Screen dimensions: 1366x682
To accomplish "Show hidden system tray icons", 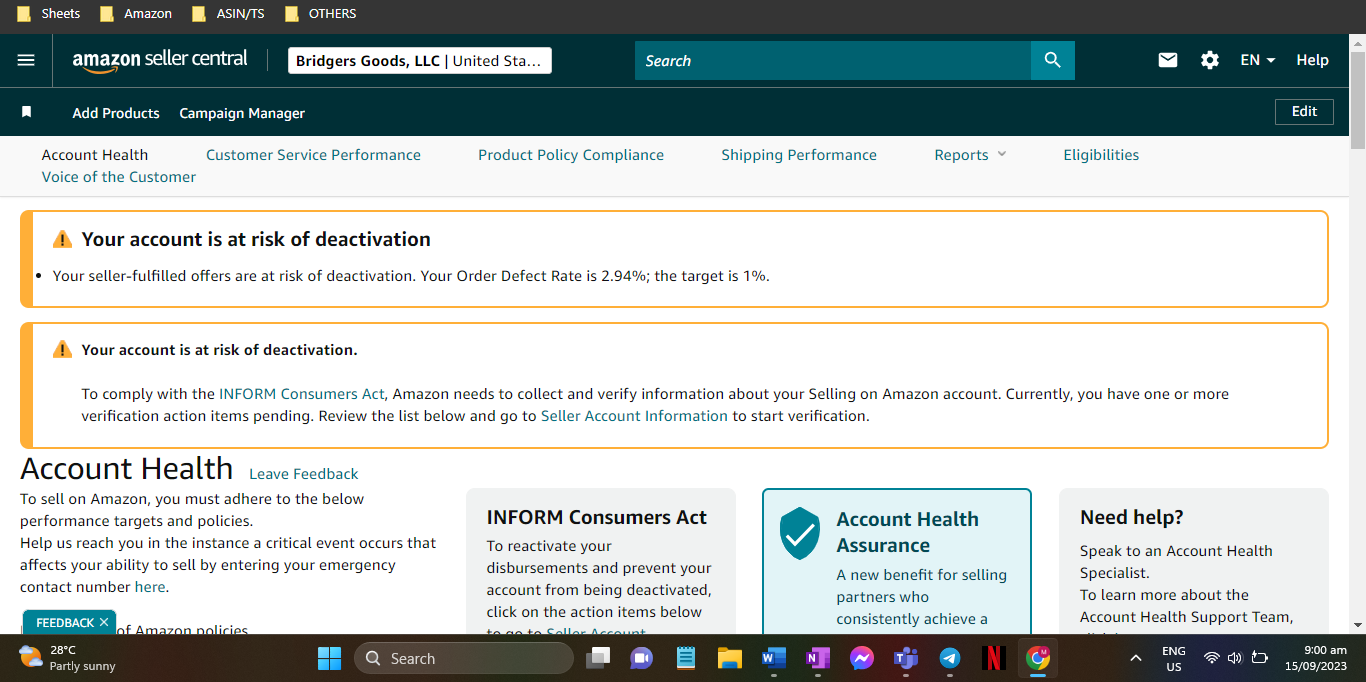I will pos(1136,658).
